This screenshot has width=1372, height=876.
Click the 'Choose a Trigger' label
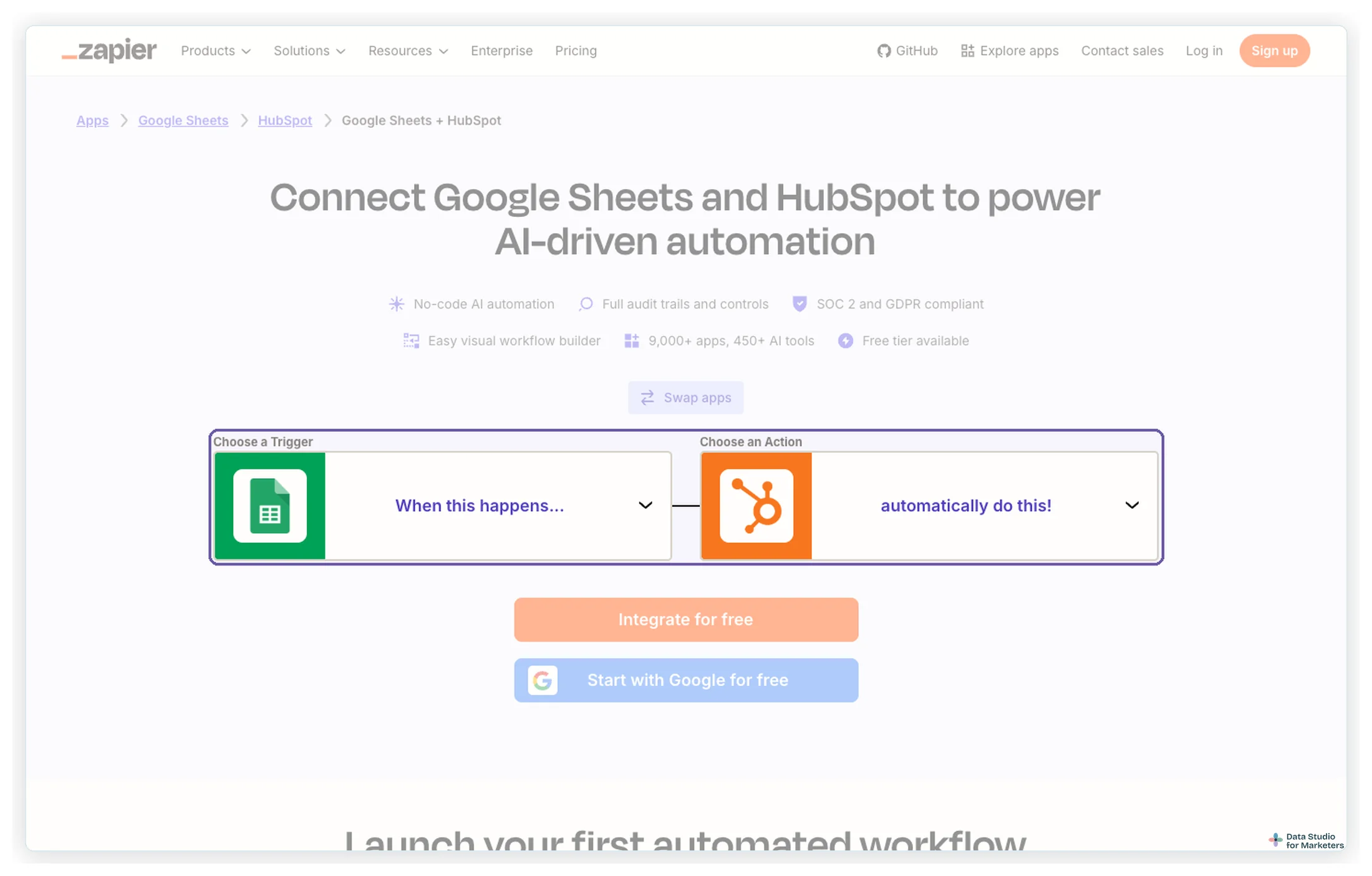(x=263, y=442)
